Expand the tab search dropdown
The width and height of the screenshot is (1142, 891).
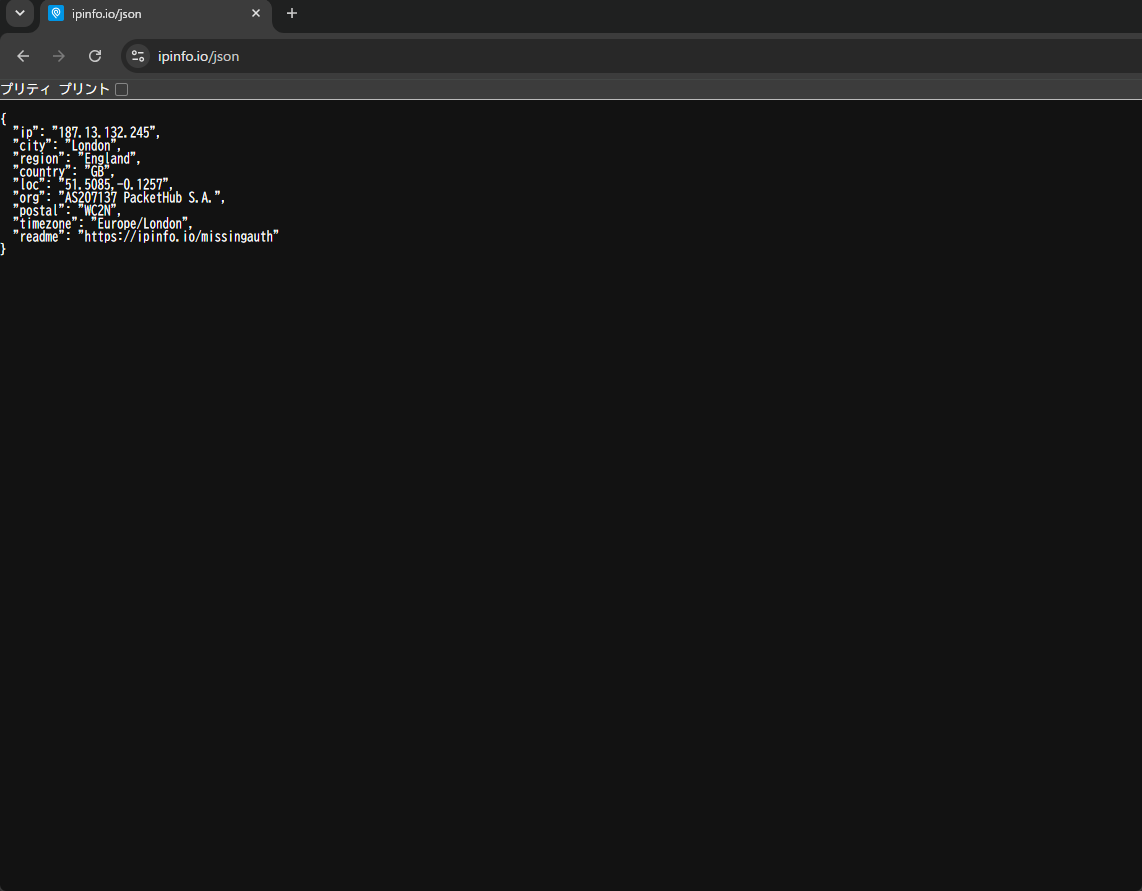pyautogui.click(x=20, y=13)
